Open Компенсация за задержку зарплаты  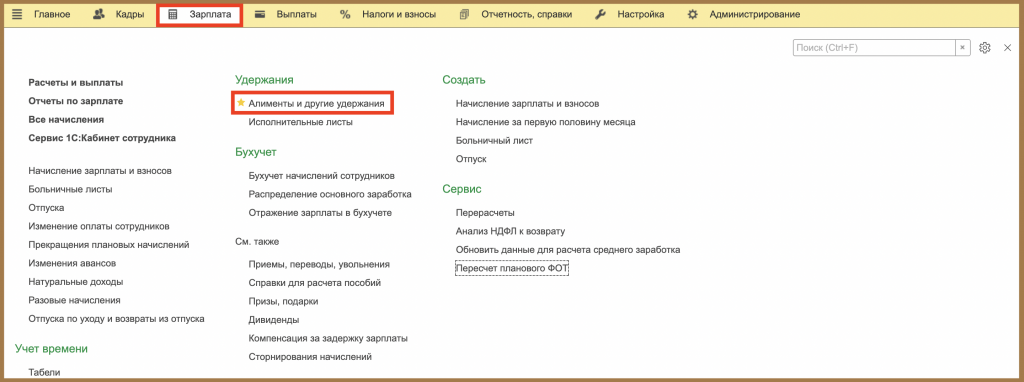click(328, 338)
